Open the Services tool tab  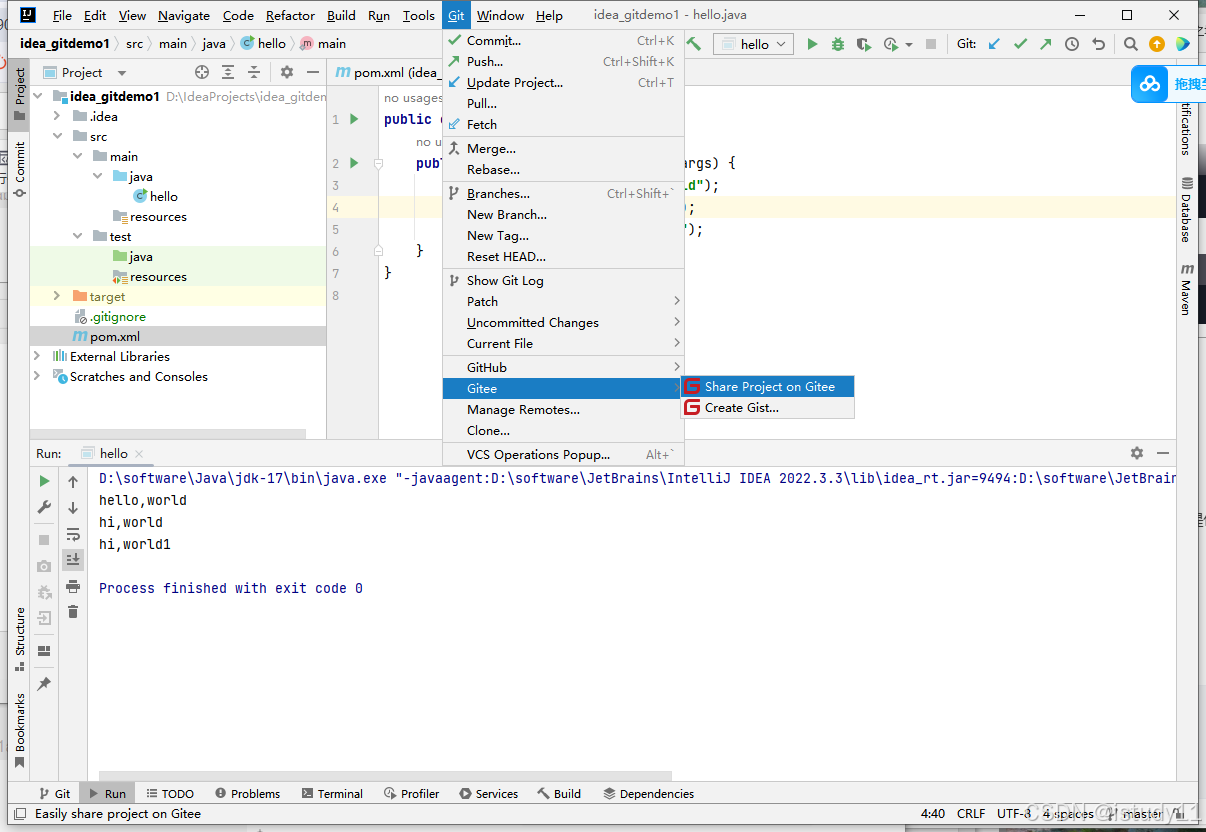488,793
